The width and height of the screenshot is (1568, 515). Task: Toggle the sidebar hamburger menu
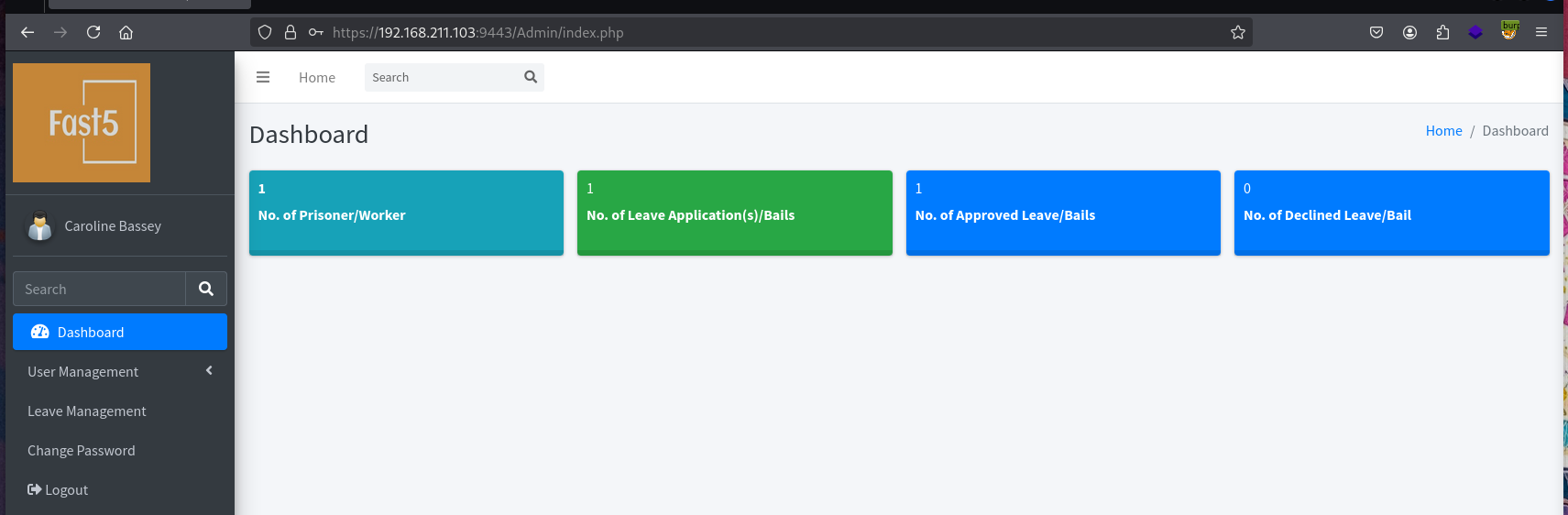[x=263, y=77]
